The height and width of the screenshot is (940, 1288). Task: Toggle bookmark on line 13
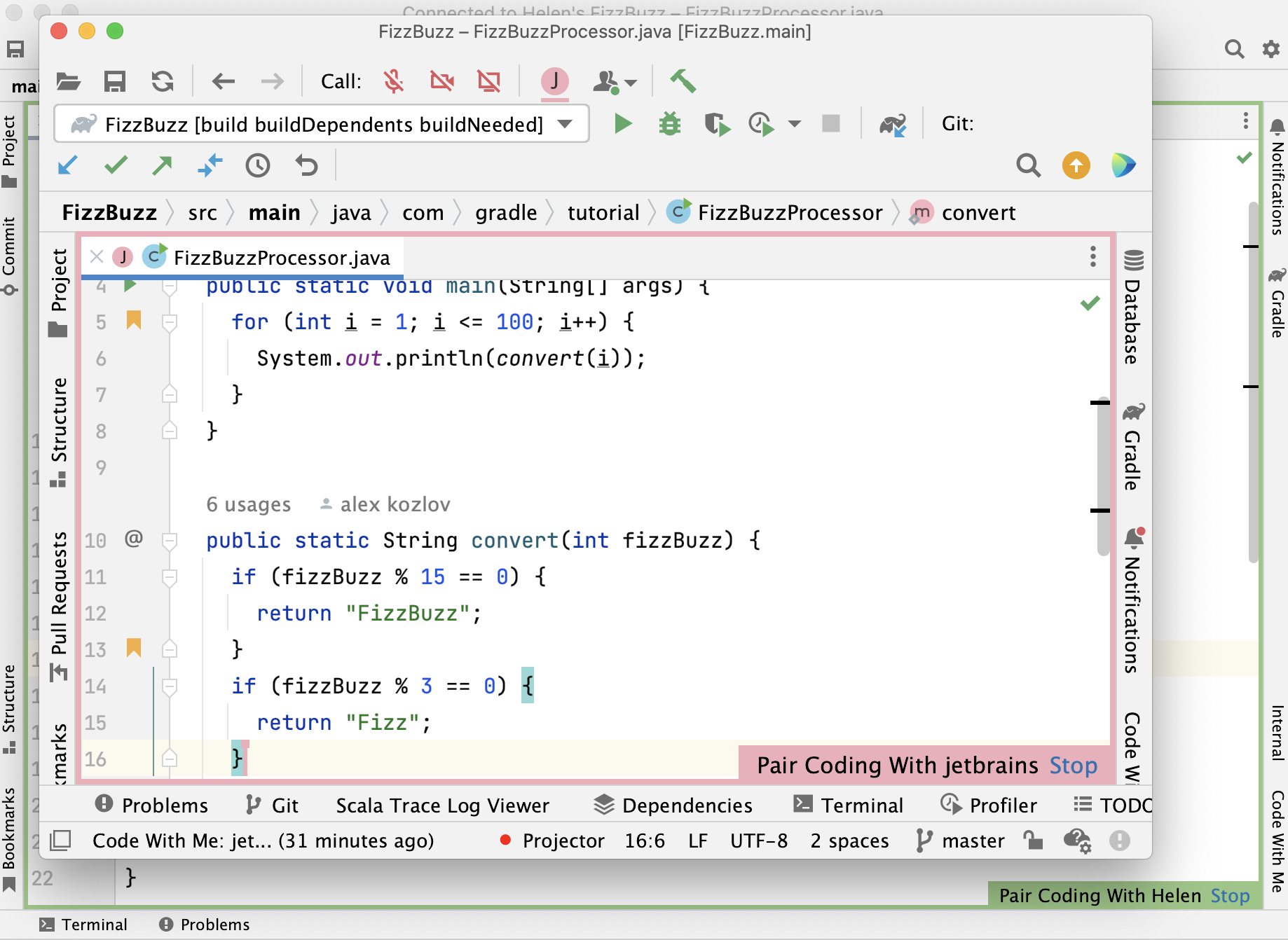[x=134, y=648]
